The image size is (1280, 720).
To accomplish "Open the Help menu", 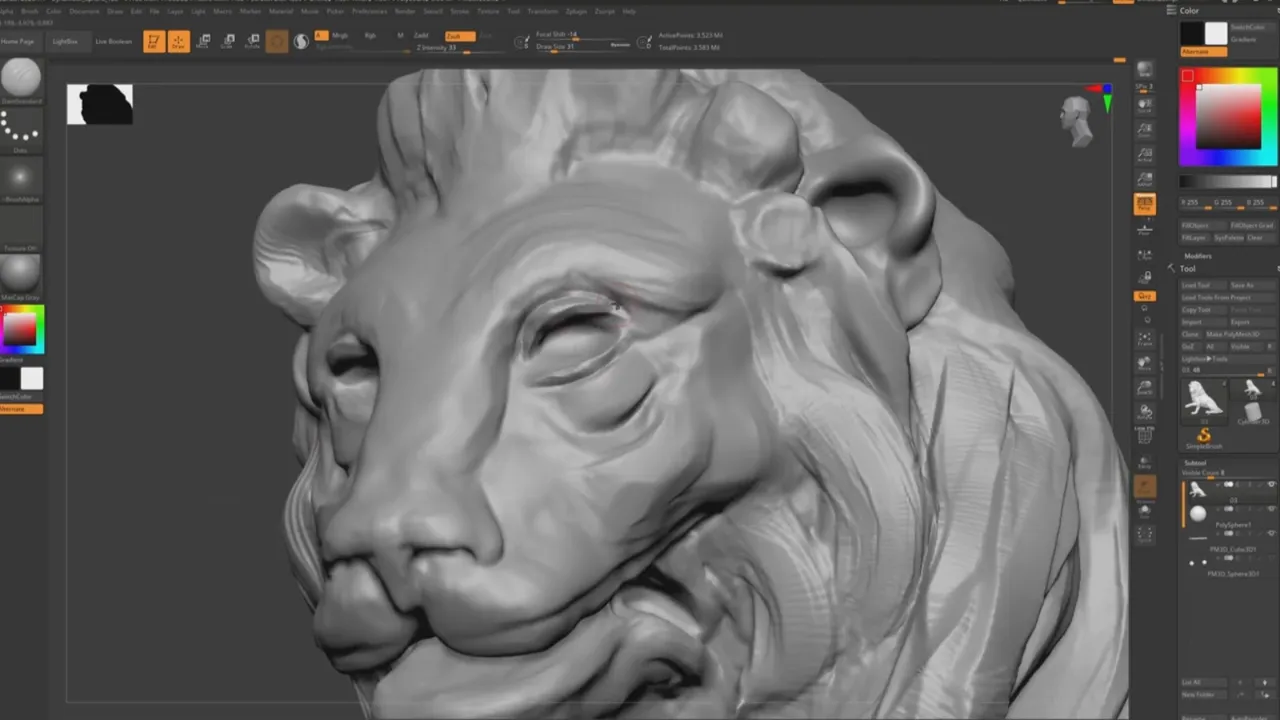I will (x=629, y=11).
